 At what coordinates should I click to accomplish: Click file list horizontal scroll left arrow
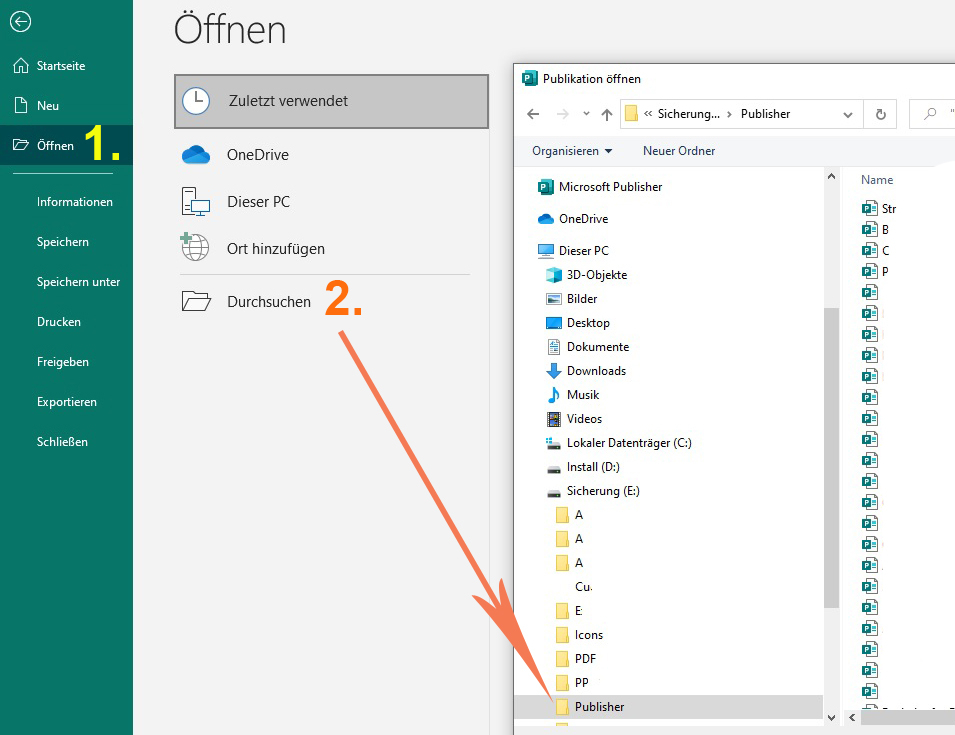(852, 717)
